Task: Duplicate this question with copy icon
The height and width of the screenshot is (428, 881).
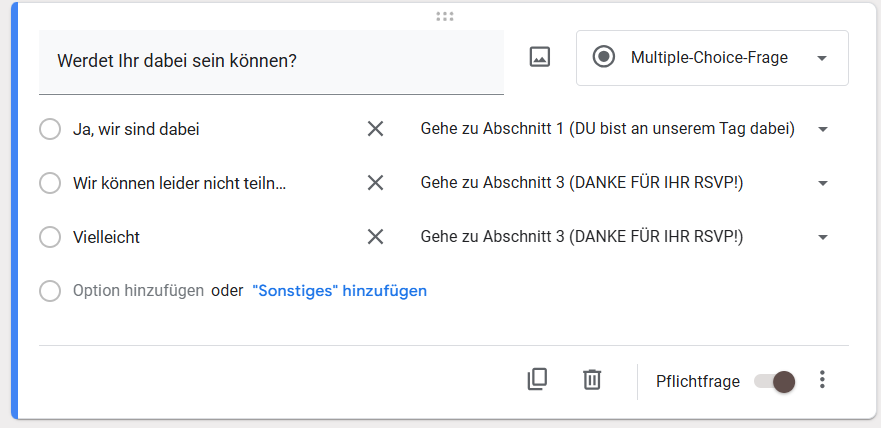Action: pos(538,380)
